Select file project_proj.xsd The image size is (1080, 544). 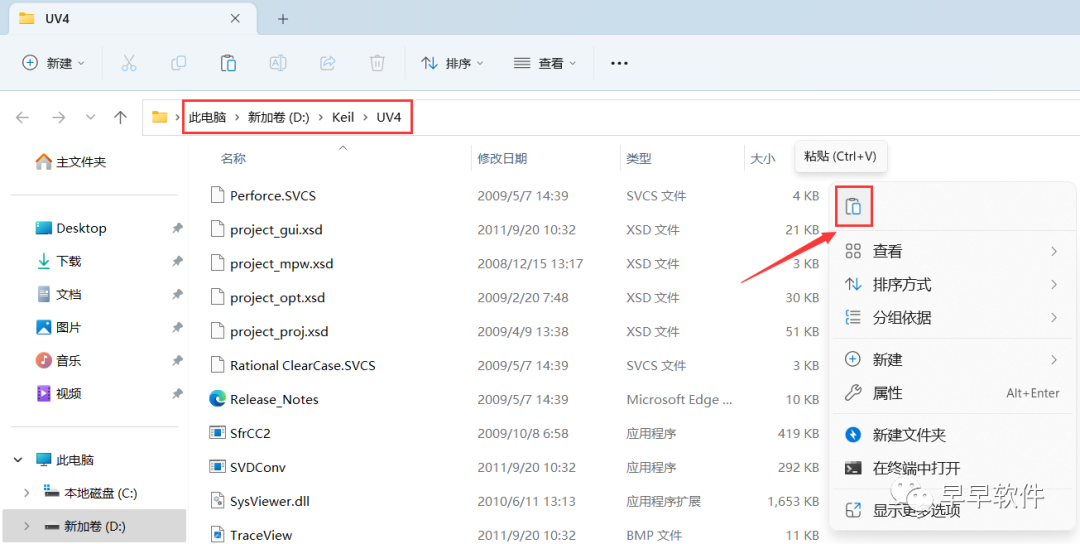pyautogui.click(x=279, y=331)
